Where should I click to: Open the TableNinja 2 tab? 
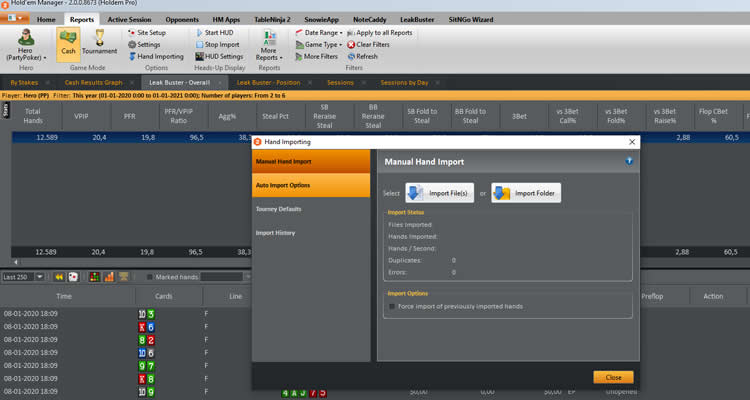click(272, 20)
